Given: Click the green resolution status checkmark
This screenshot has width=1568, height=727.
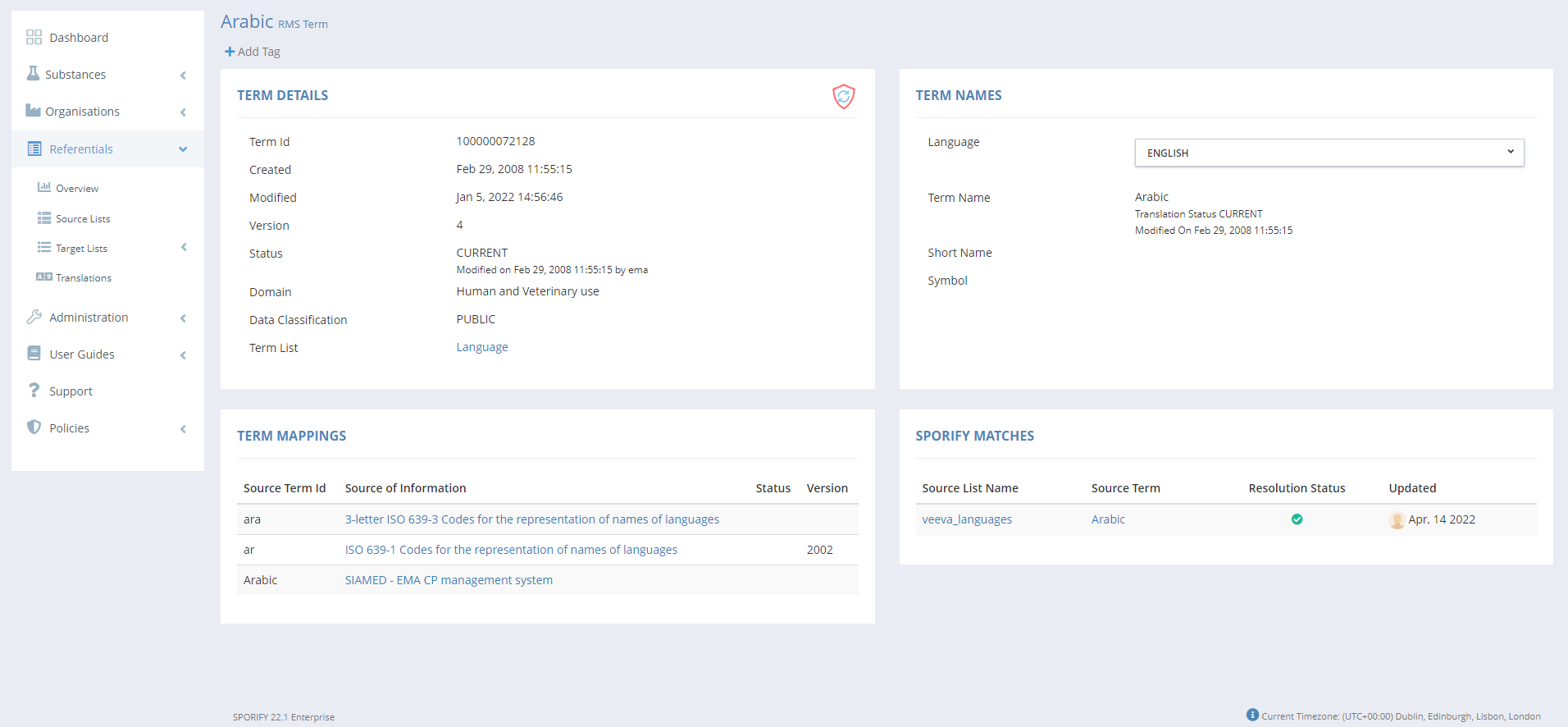Looking at the screenshot, I should point(1297,519).
